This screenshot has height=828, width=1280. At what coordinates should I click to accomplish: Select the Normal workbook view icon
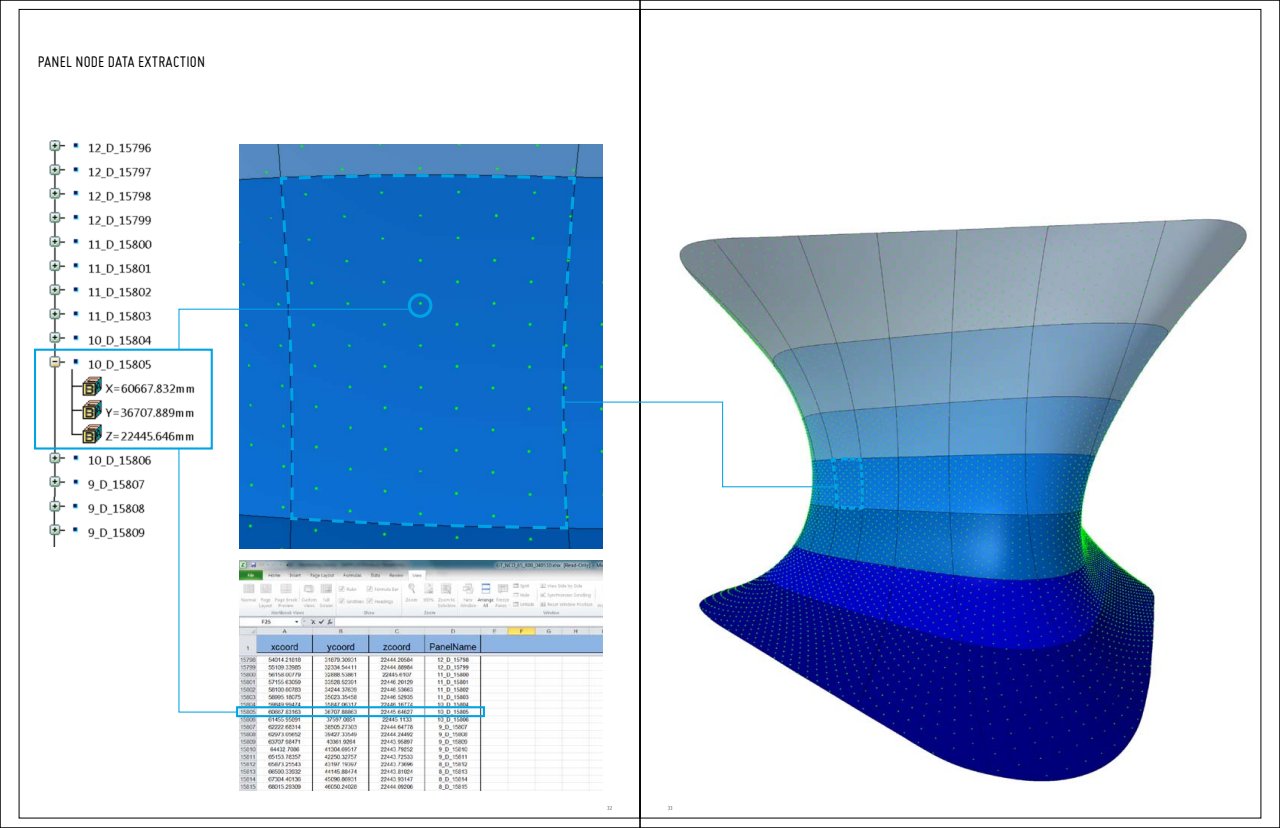(248, 590)
